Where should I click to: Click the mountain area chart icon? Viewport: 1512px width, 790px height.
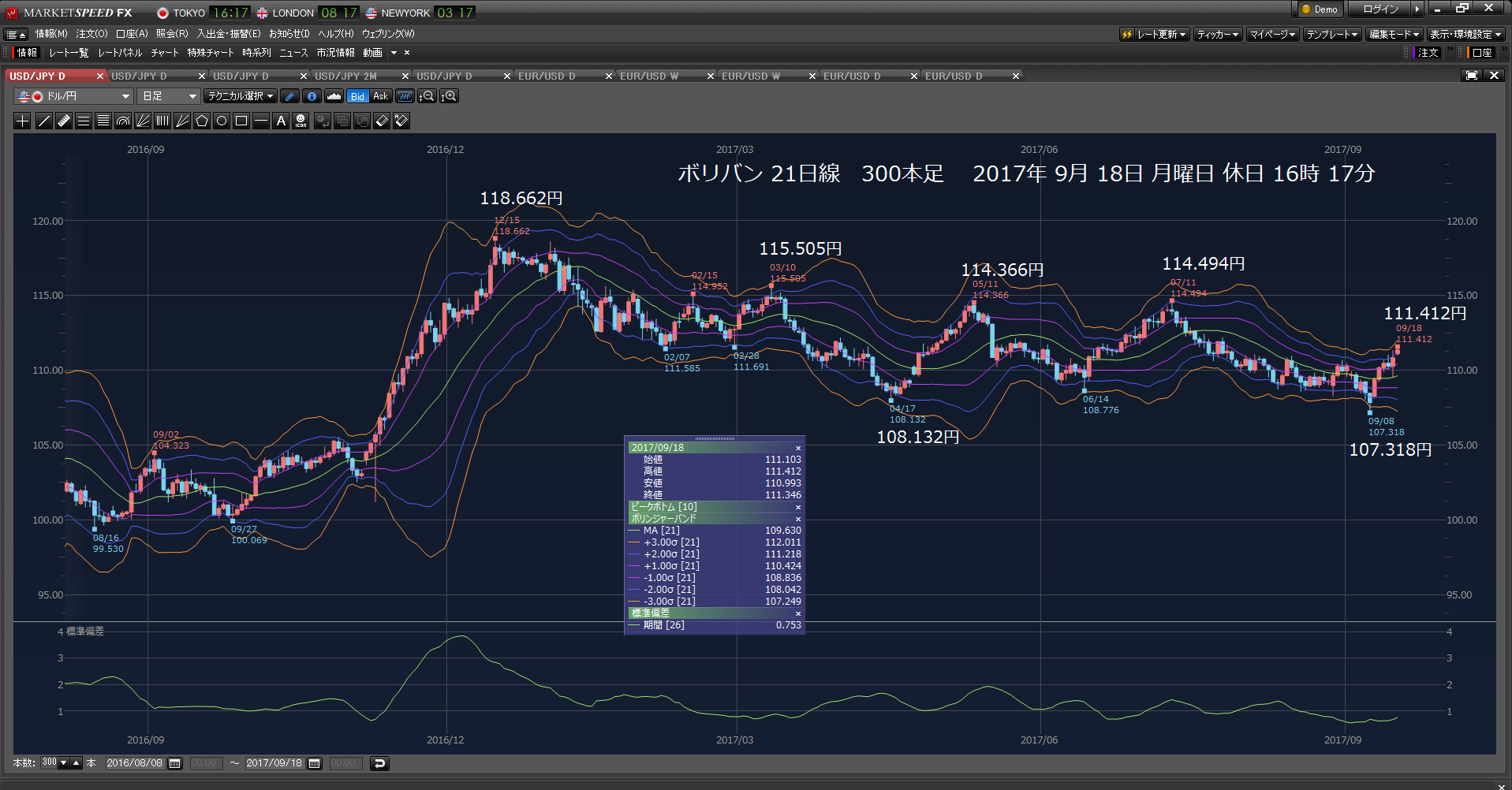click(x=334, y=96)
